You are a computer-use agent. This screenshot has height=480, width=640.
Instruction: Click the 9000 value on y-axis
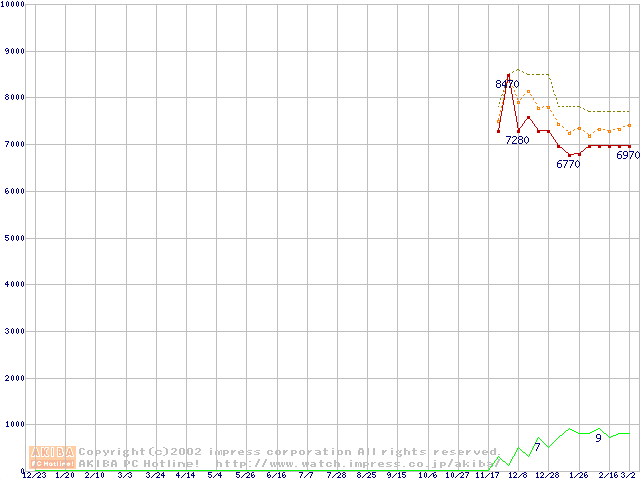[14, 51]
